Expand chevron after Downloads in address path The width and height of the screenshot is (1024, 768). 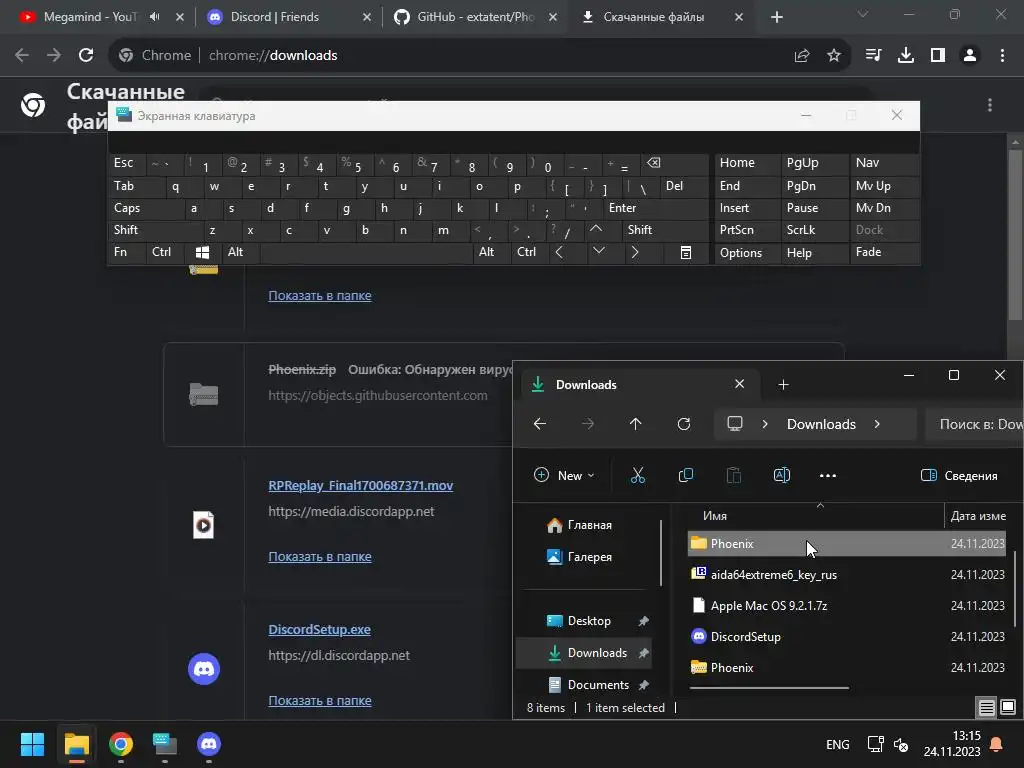[877, 424]
